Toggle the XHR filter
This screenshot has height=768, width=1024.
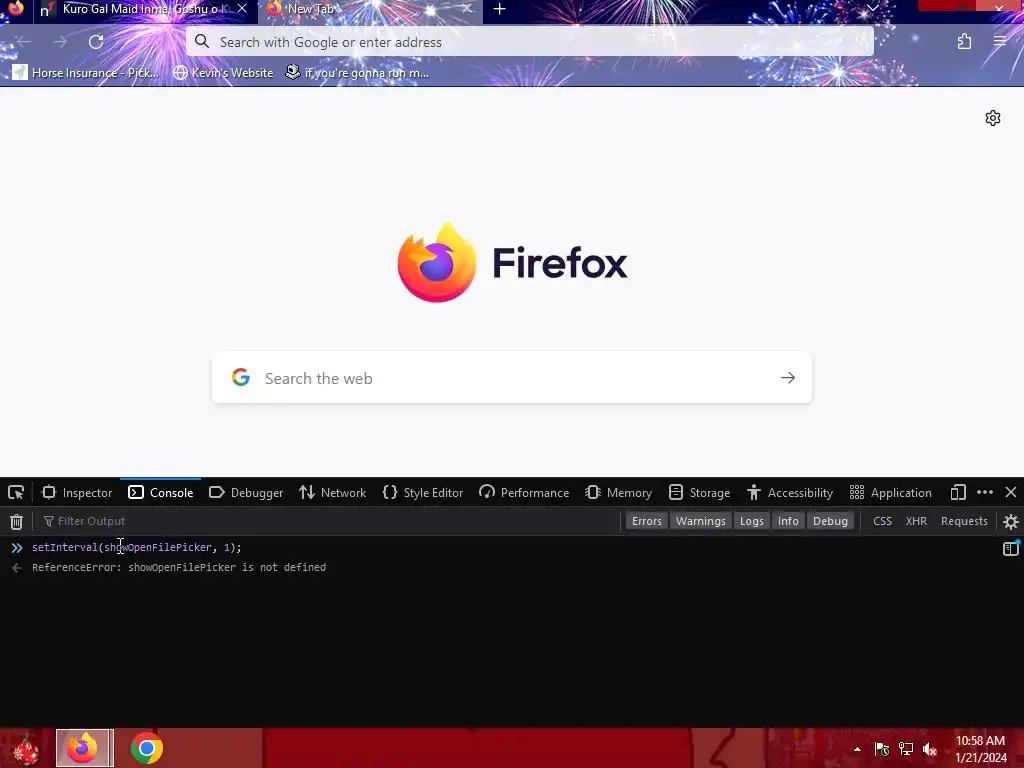point(916,521)
